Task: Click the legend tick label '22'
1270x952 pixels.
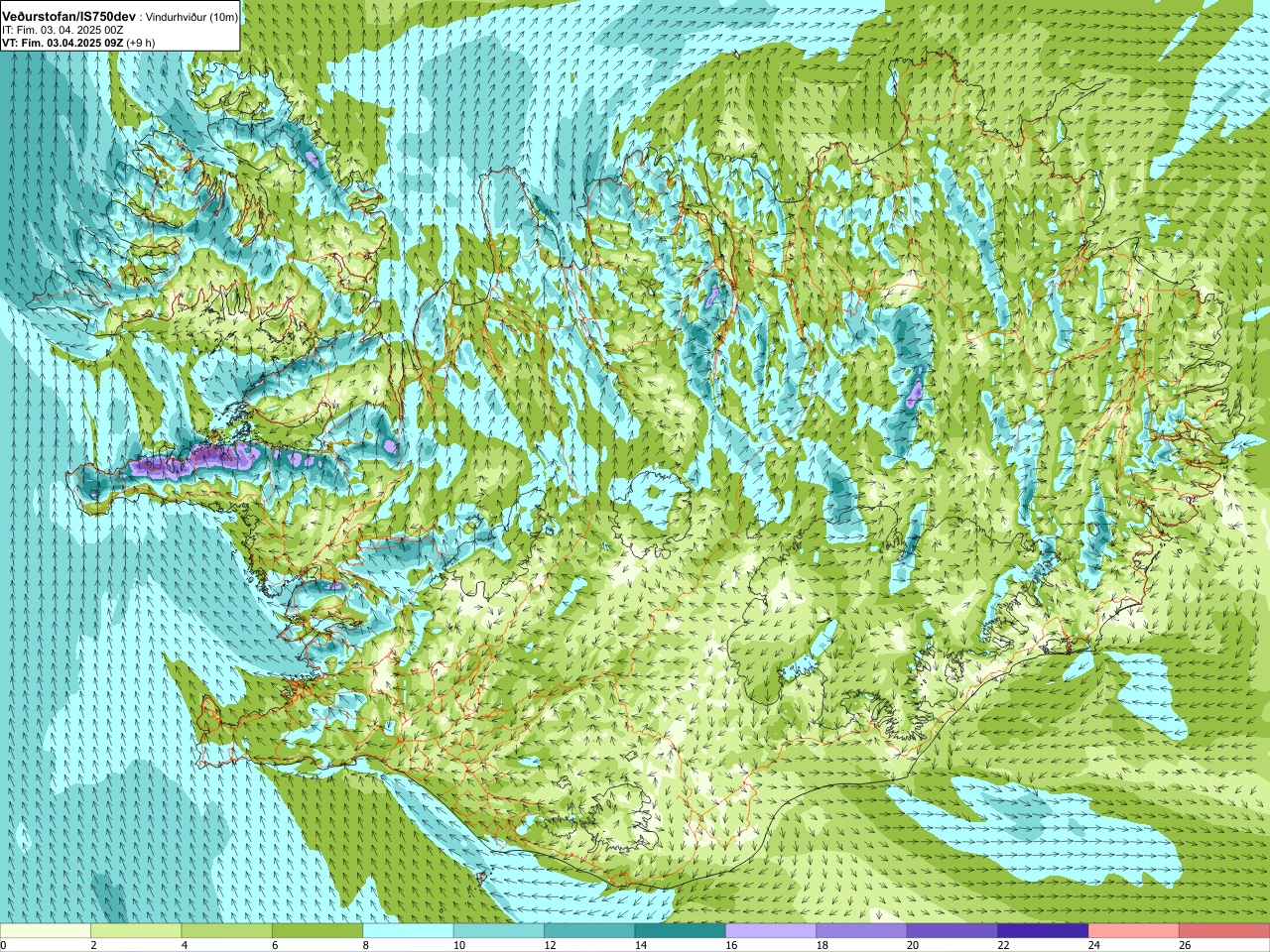Action: pyautogui.click(x=1004, y=945)
